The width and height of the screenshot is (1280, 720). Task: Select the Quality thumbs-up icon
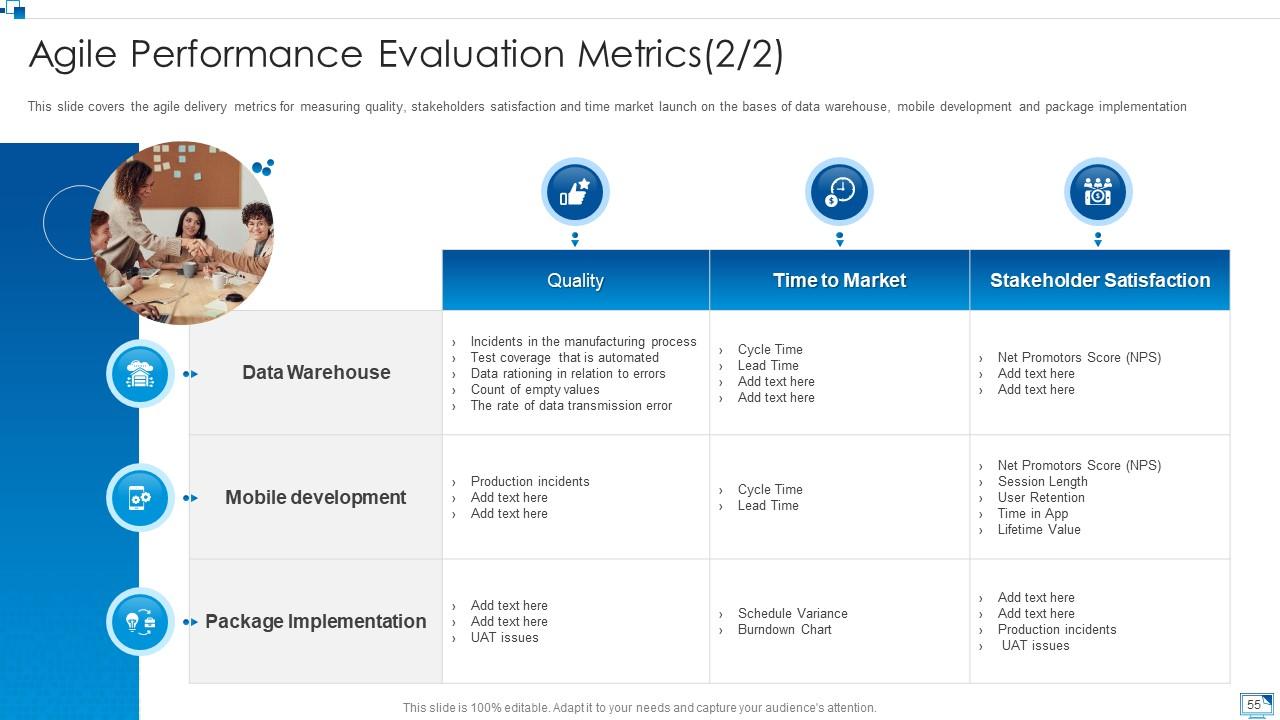pyautogui.click(x=575, y=190)
